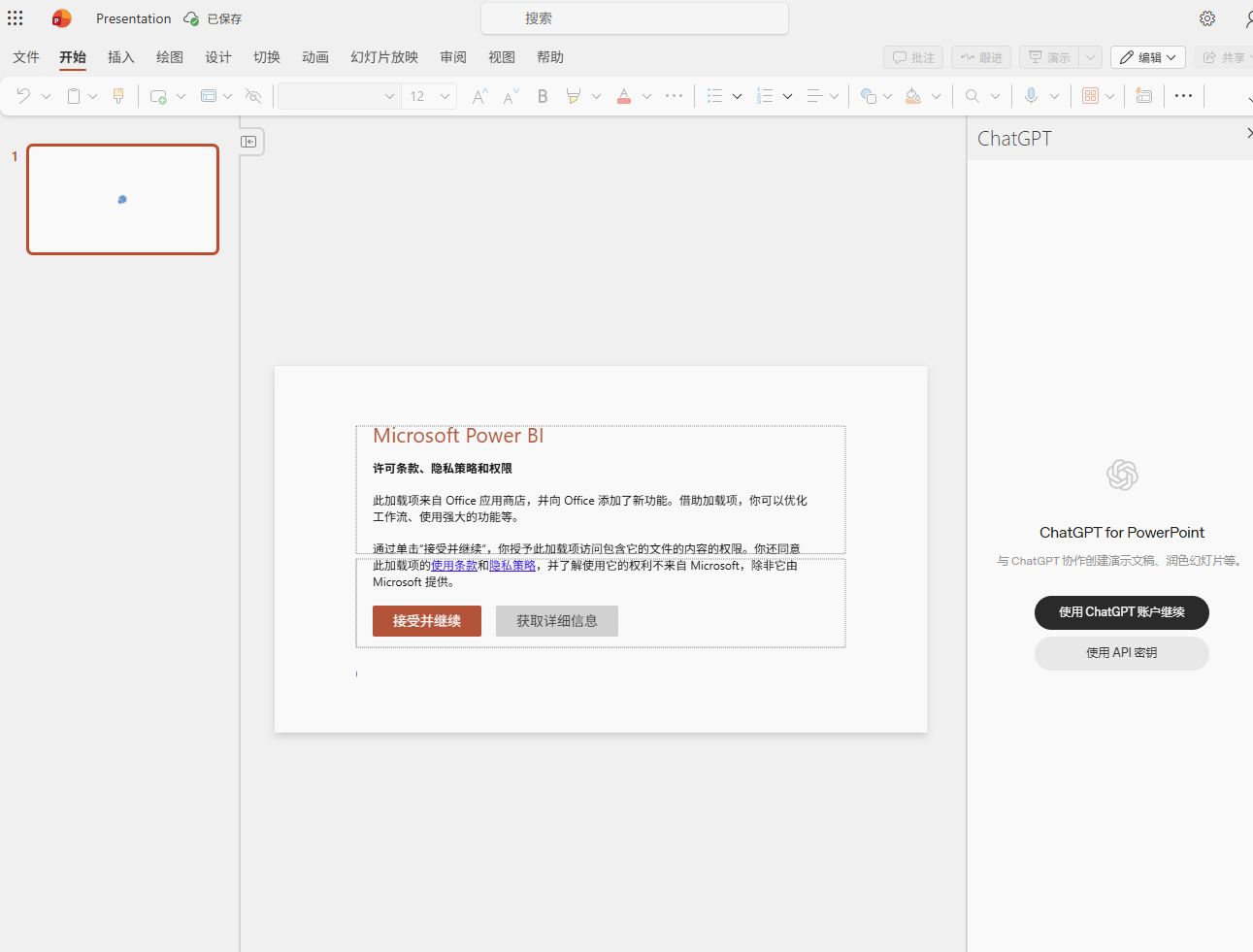Click the 使用 API 密钥 button
1253x952 pixels.
[1122, 653]
